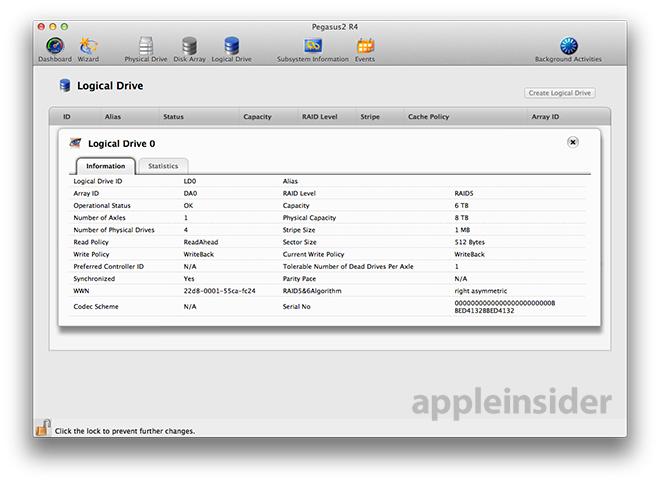660x483 pixels.
Task: Click the lock to prevent changes
Action: pyautogui.click(x=43, y=427)
